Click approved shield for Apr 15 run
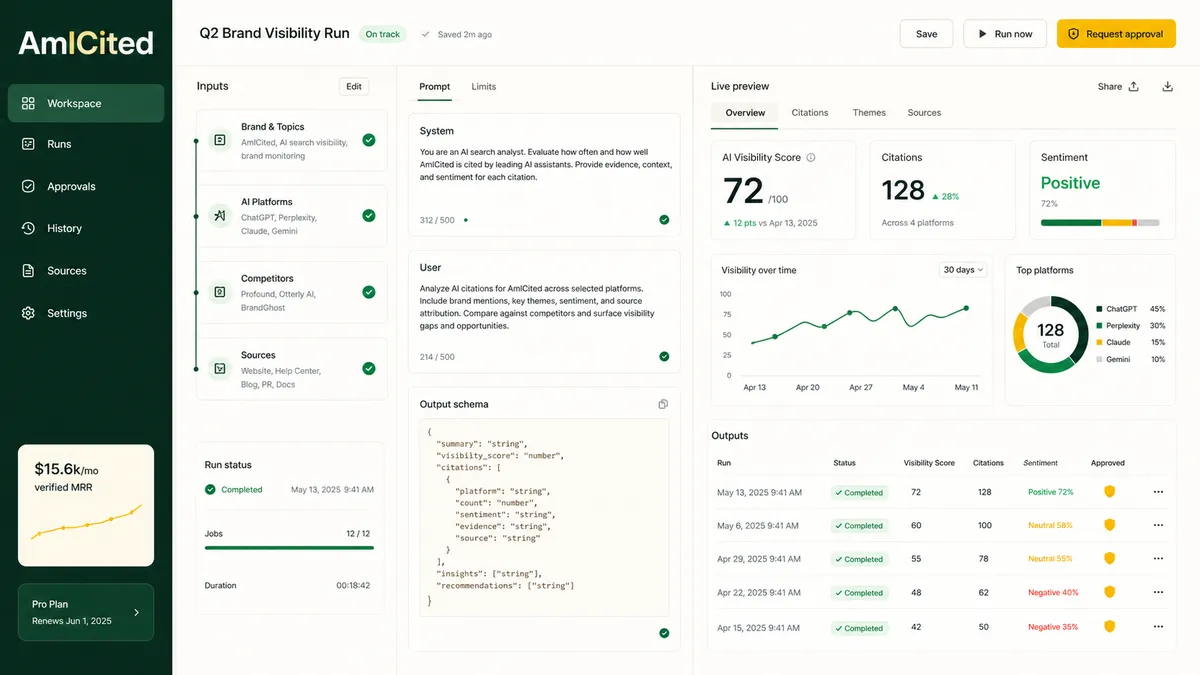The height and width of the screenshot is (675, 1200). pos(1109,627)
